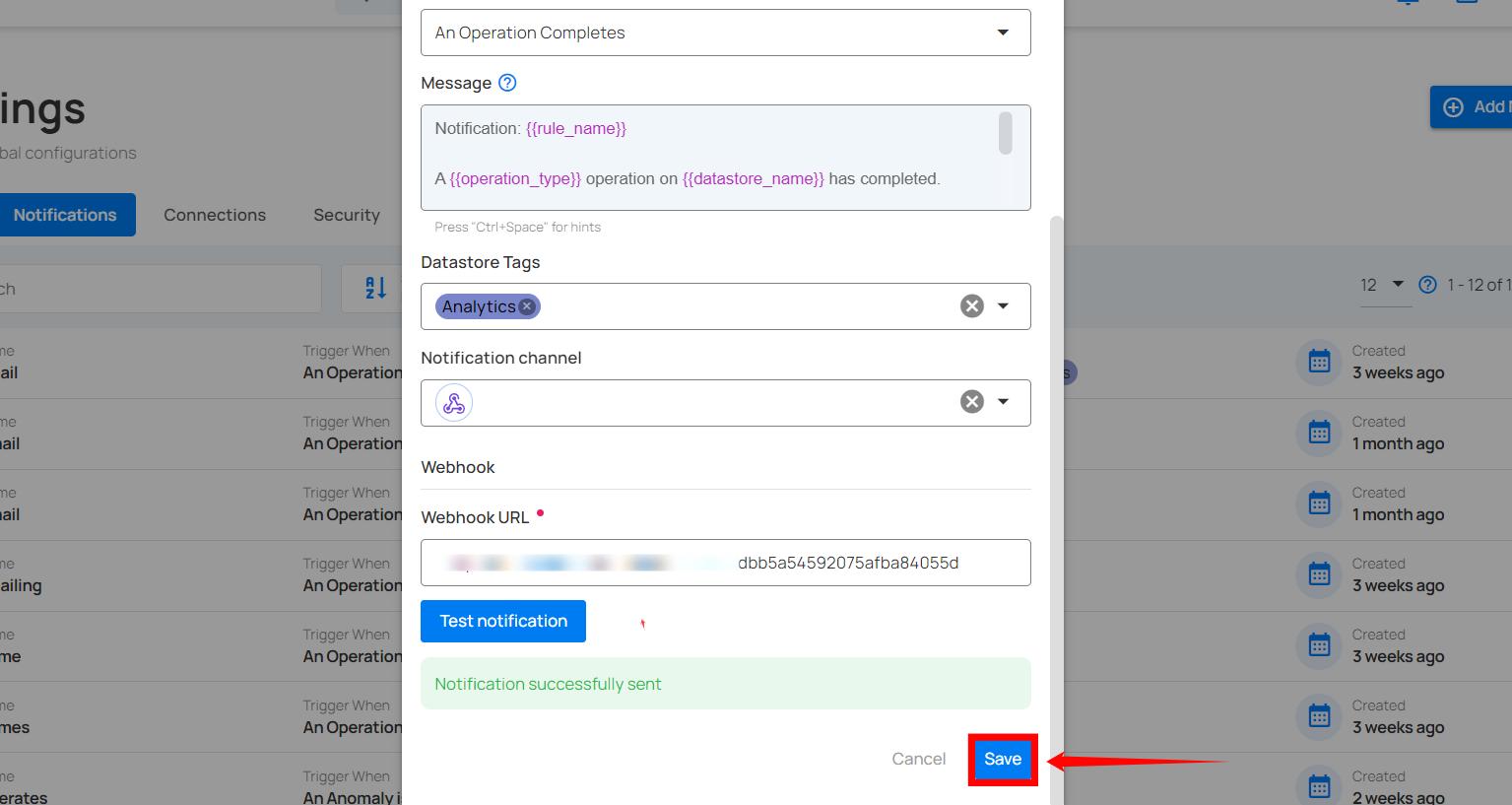This screenshot has height=805, width=1512.
Task: Click the dialog's vertical scrollbar
Action: pos(1057,510)
